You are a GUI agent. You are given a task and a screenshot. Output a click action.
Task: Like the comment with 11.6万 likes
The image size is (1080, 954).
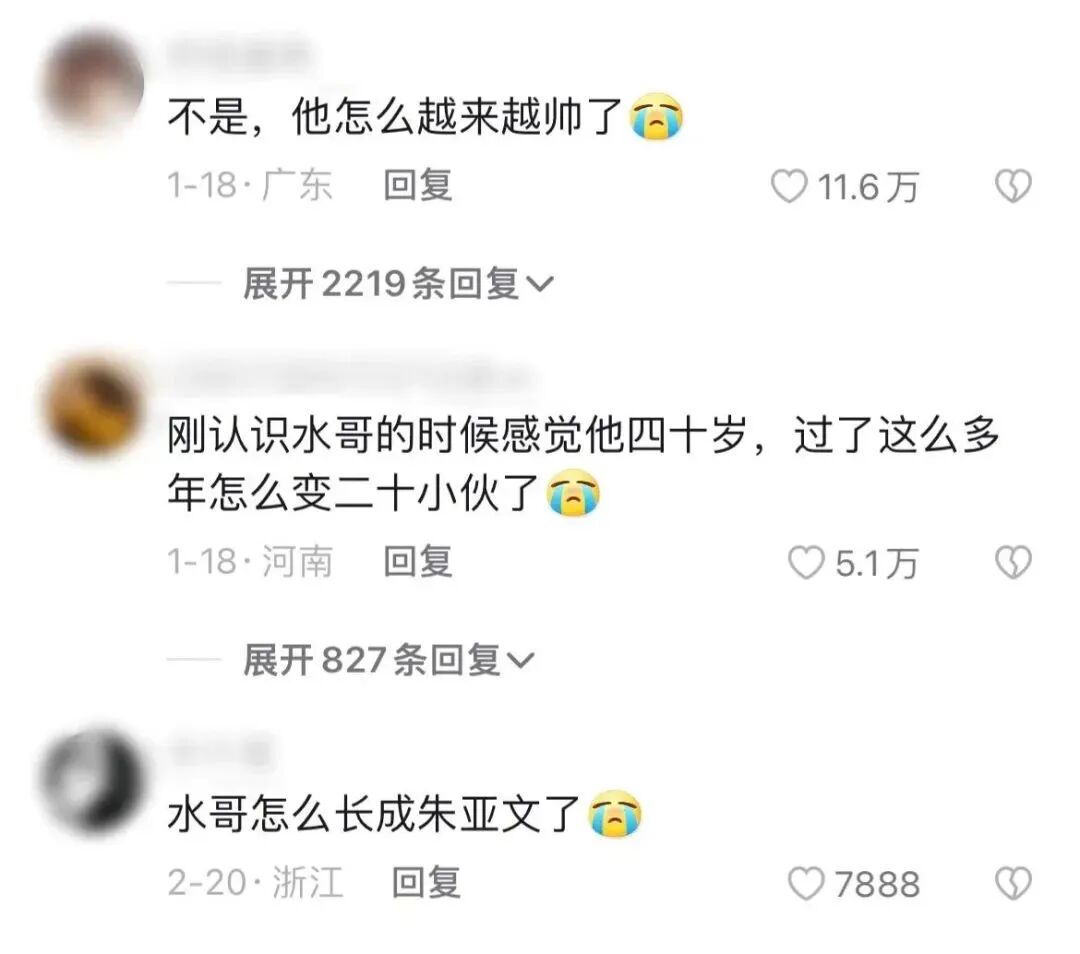[789, 187]
